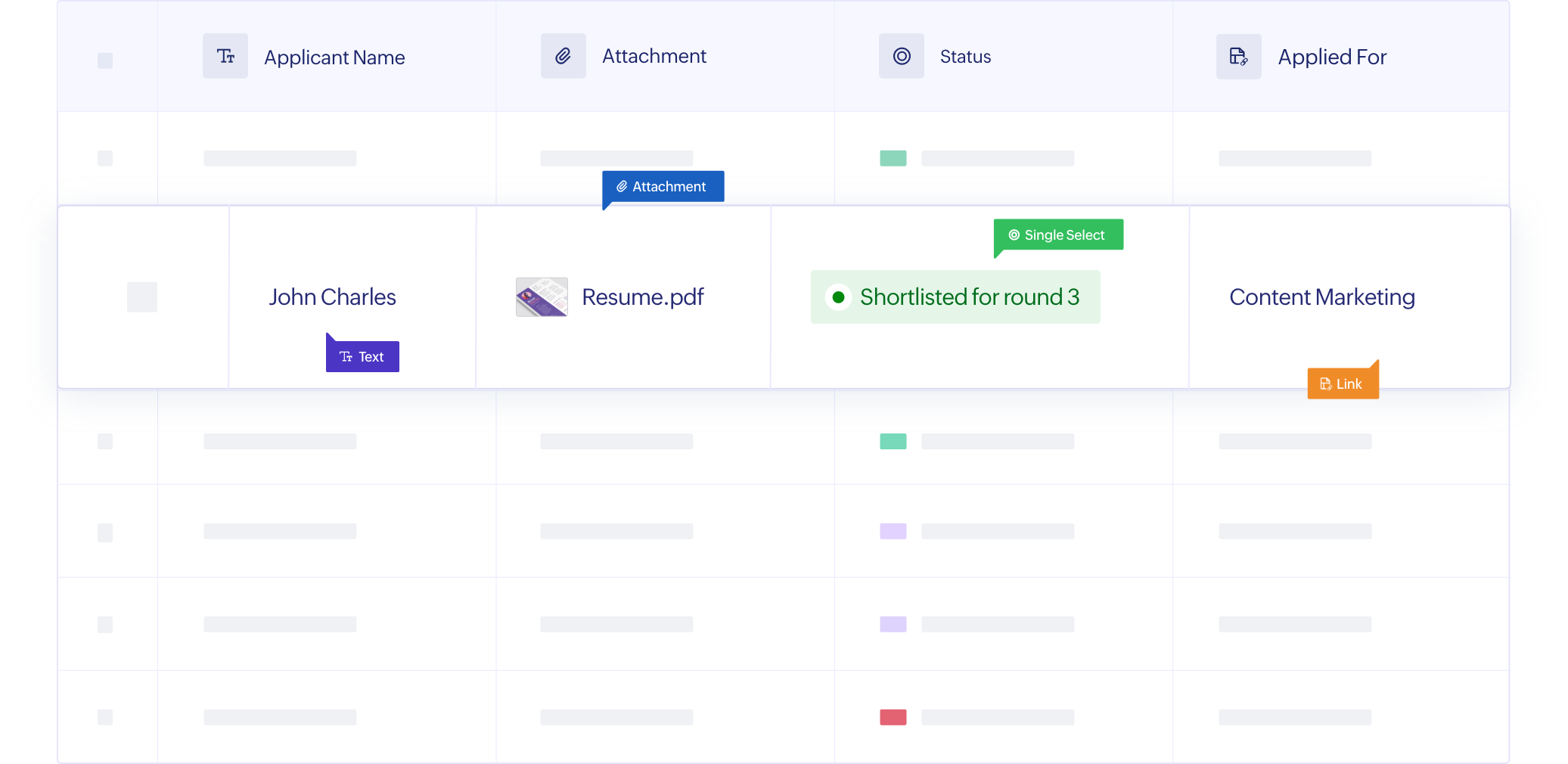The height and width of the screenshot is (764, 1568).
Task: Open the Resume.pdf file name
Action: [x=643, y=297]
